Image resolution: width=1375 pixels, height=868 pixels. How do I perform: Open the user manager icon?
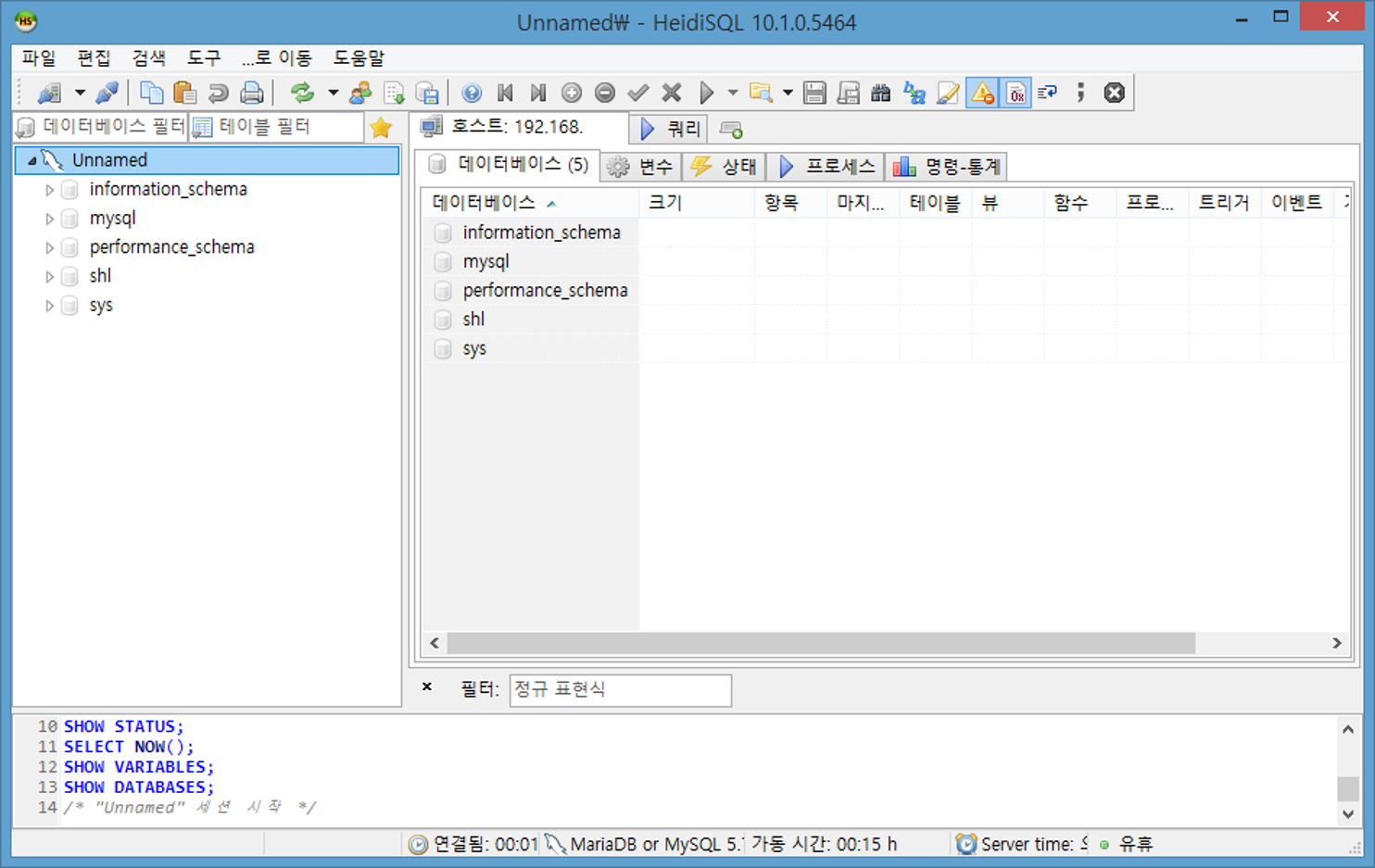[x=360, y=93]
